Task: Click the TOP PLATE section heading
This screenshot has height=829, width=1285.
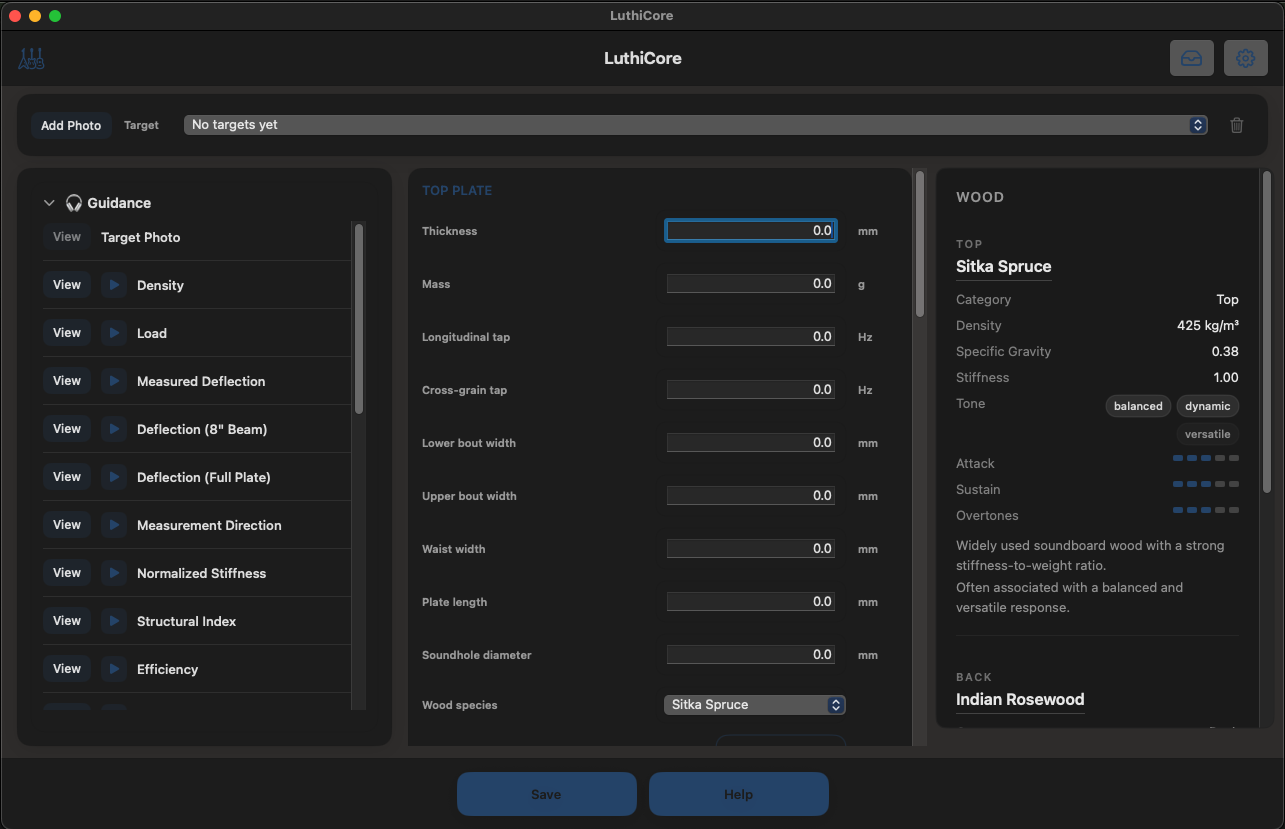Action: pyautogui.click(x=457, y=191)
